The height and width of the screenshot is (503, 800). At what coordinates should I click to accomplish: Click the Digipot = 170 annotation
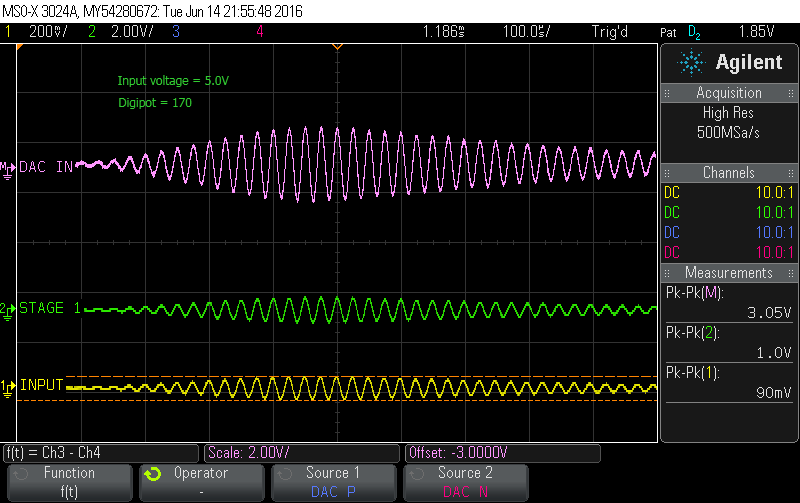click(x=155, y=103)
